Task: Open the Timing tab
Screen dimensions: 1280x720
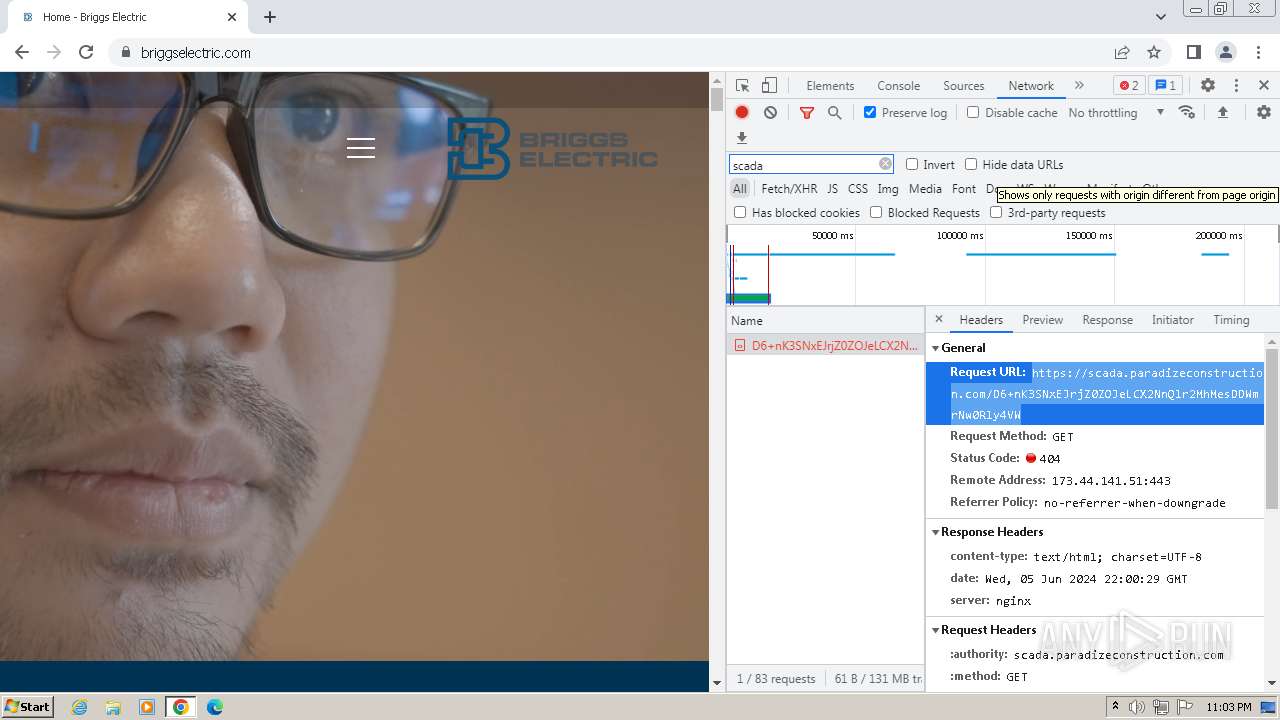Action: pos(1231,320)
